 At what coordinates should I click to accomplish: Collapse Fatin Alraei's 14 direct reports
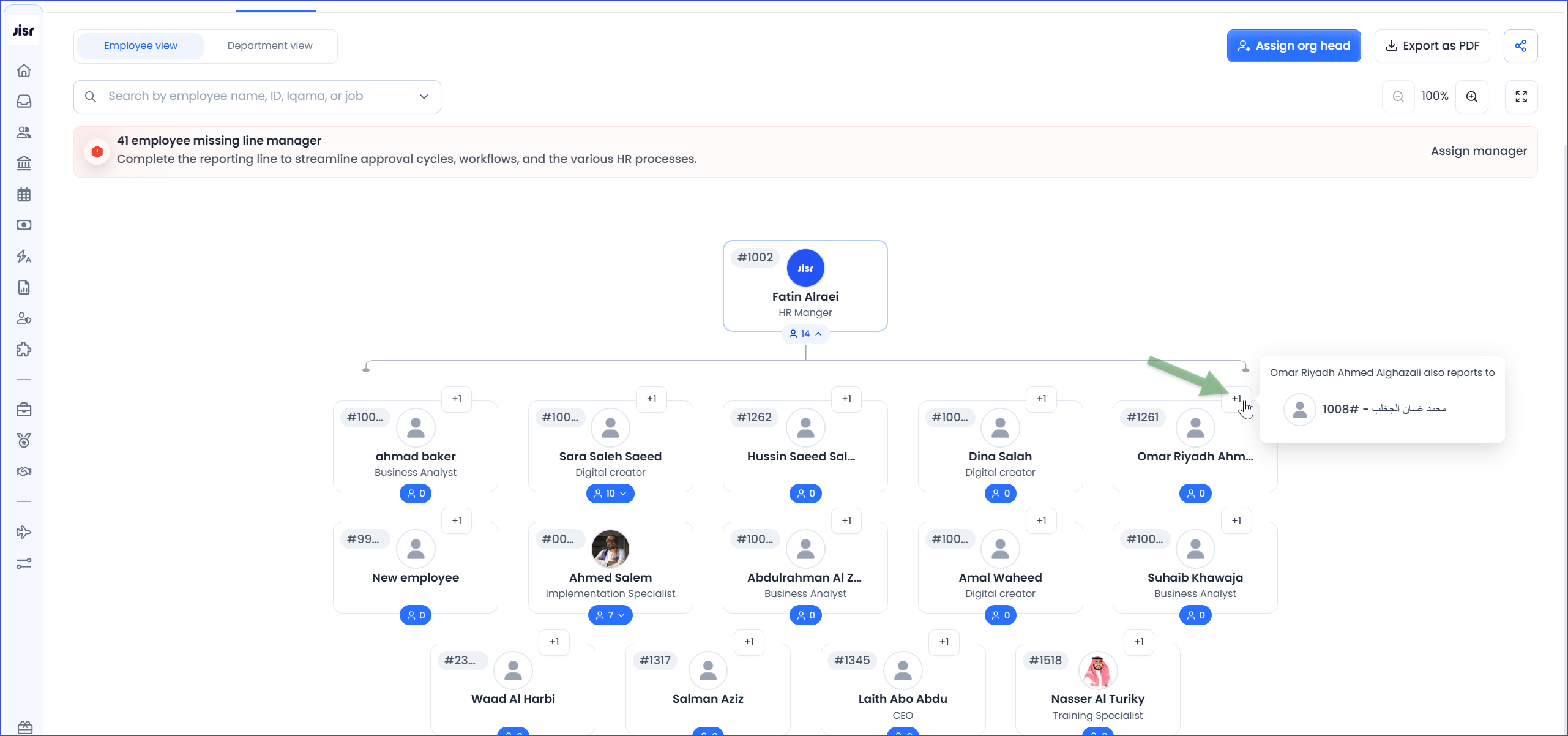pyautogui.click(x=805, y=334)
